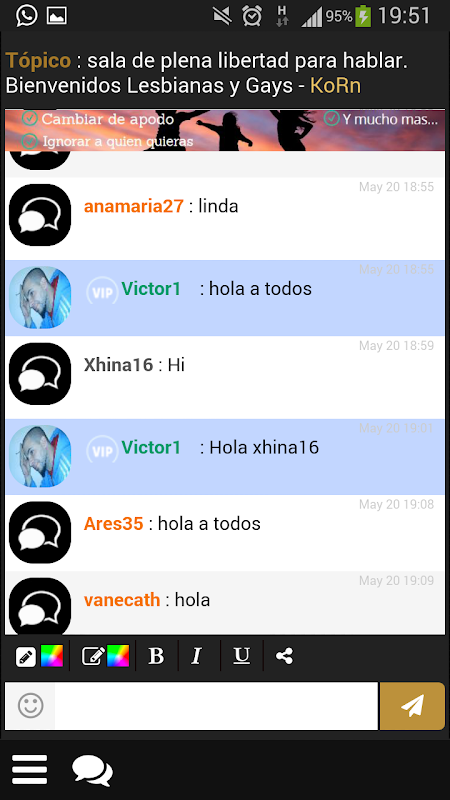
Task: Tap the message input field
Action: click(x=216, y=706)
